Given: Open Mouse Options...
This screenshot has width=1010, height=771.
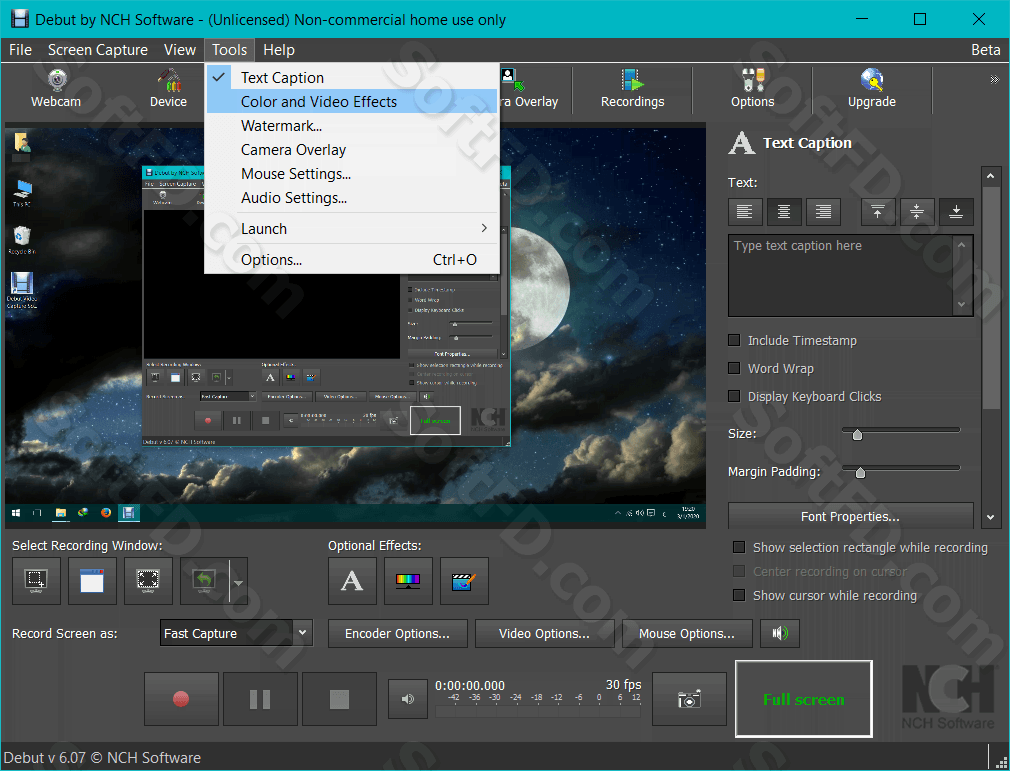Looking at the screenshot, I should coord(687,633).
